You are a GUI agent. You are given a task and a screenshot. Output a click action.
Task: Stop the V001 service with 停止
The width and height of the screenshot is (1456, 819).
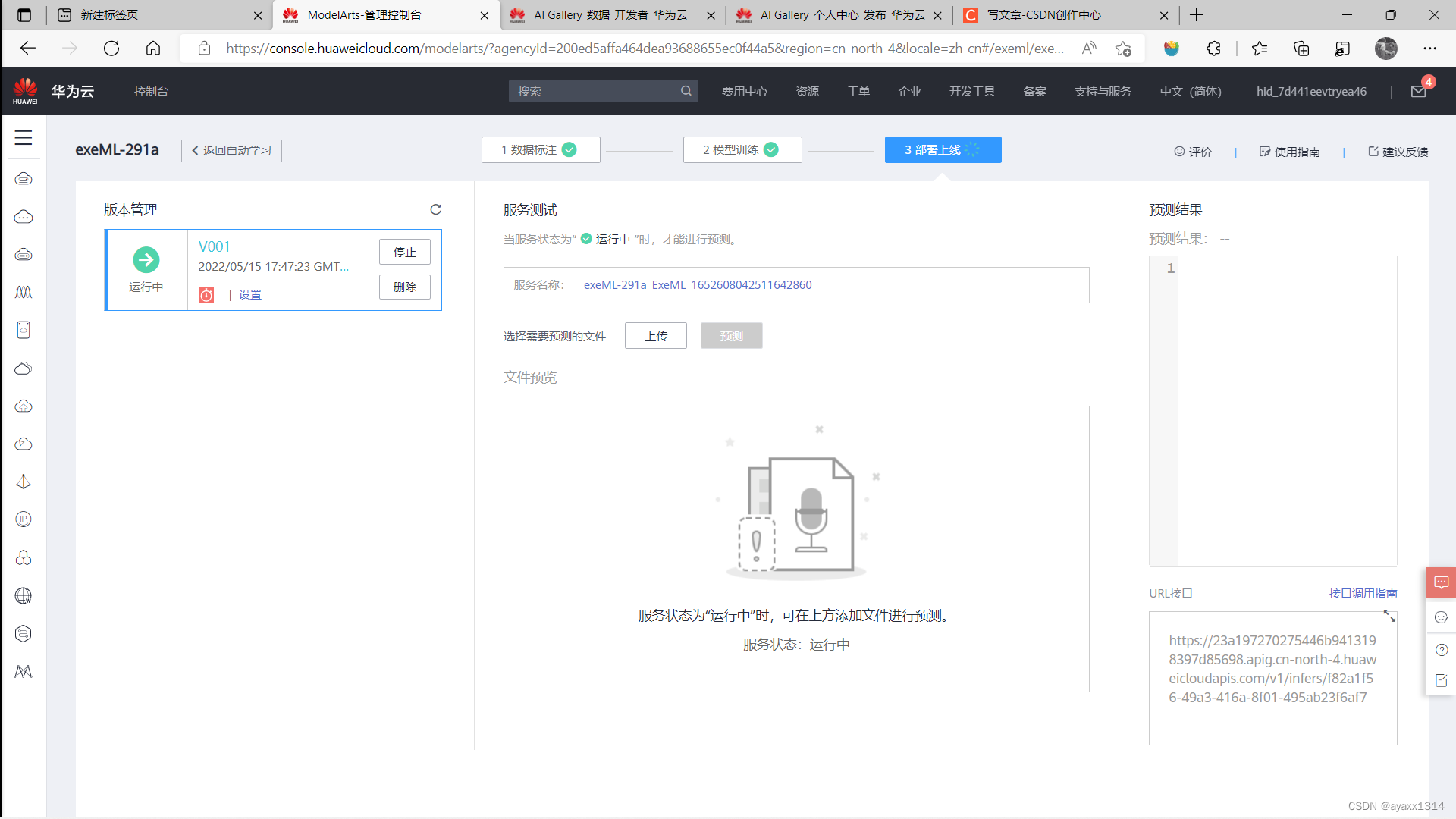pos(404,253)
